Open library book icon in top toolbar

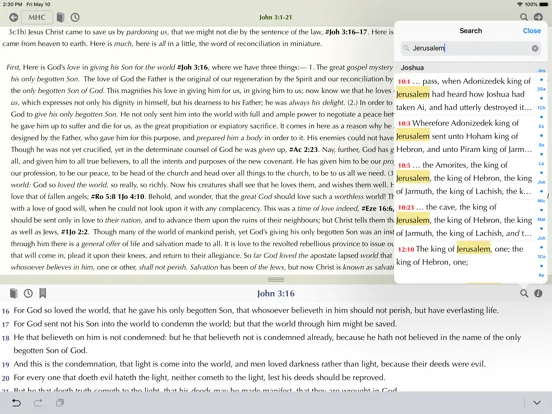click(61, 17)
